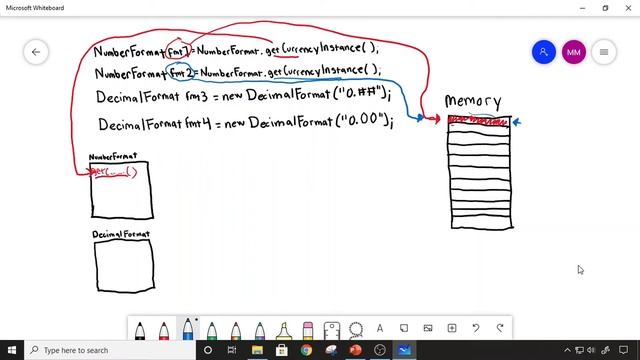Open the volume control in the tray
640x360 pixels.
coord(591,350)
